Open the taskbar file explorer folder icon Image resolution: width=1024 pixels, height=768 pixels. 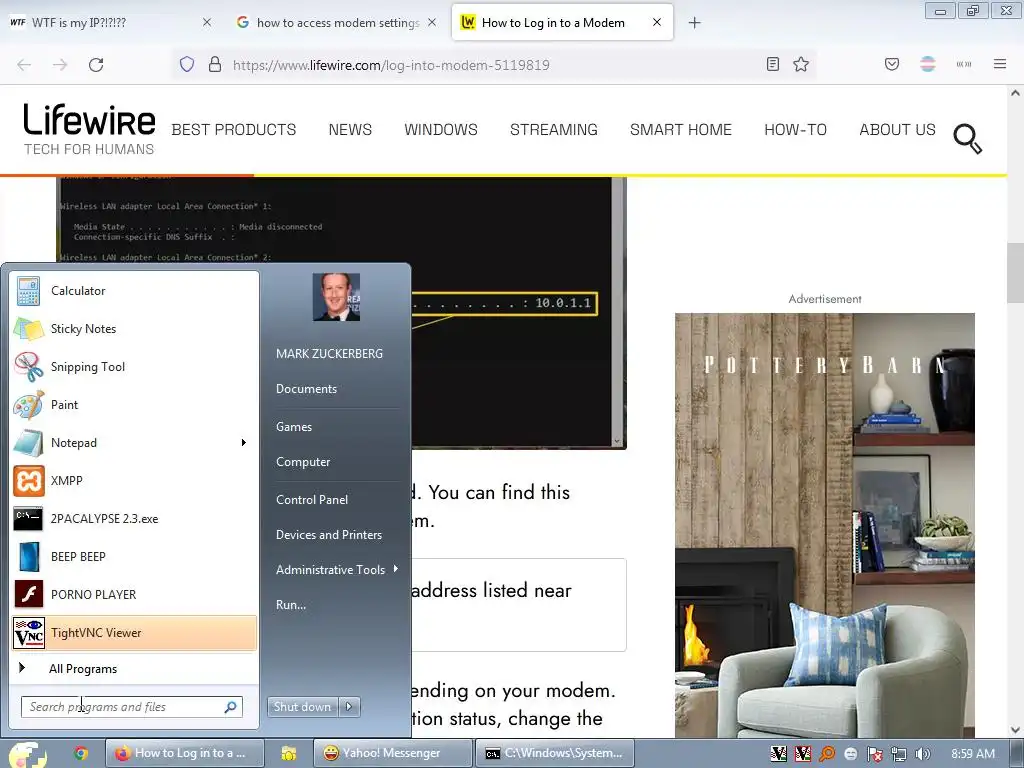pos(288,754)
